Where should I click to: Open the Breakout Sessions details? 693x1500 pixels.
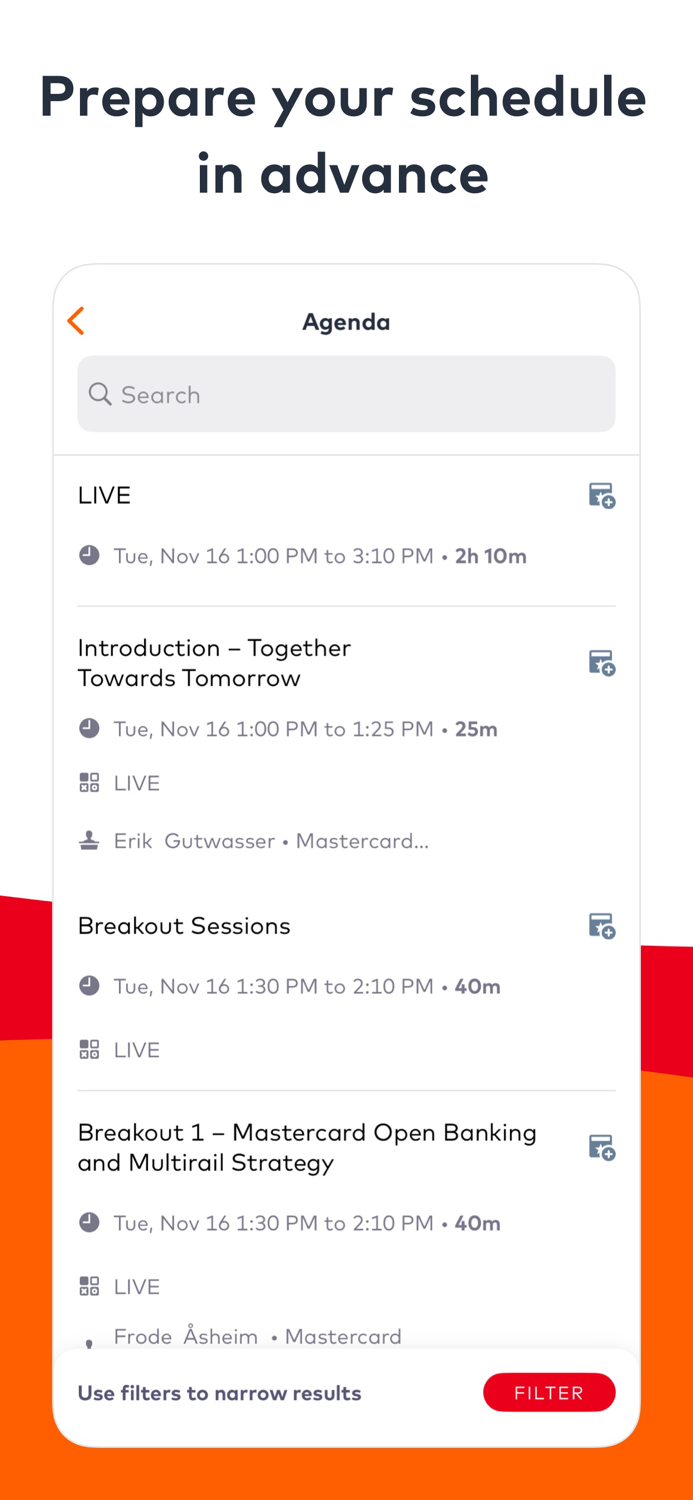pyautogui.click(x=184, y=926)
